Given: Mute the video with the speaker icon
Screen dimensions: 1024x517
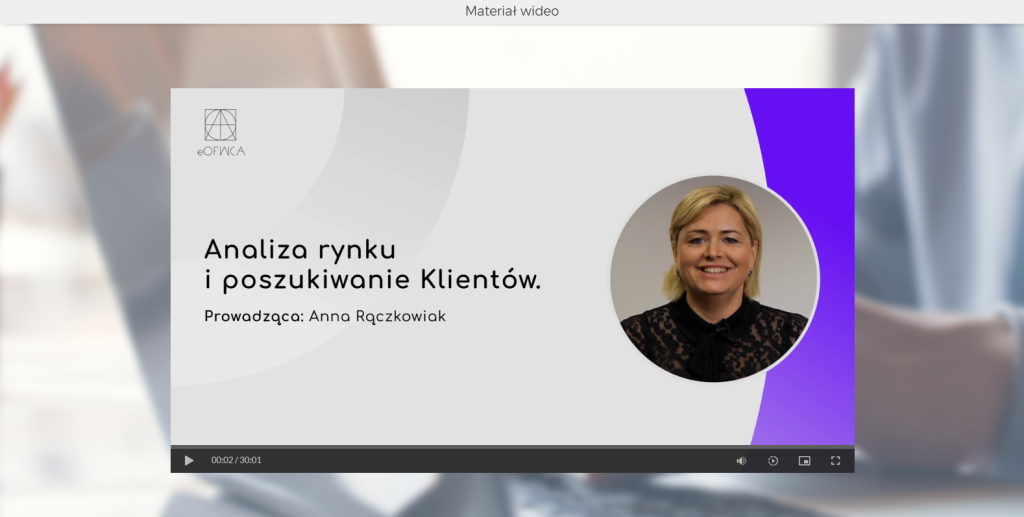Looking at the screenshot, I should (x=741, y=460).
